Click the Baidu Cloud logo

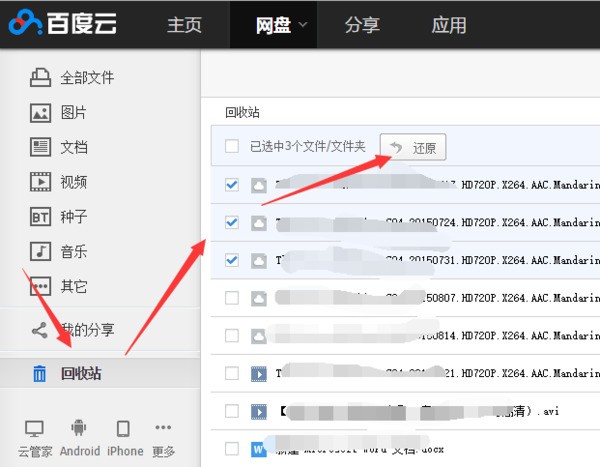(x=63, y=22)
